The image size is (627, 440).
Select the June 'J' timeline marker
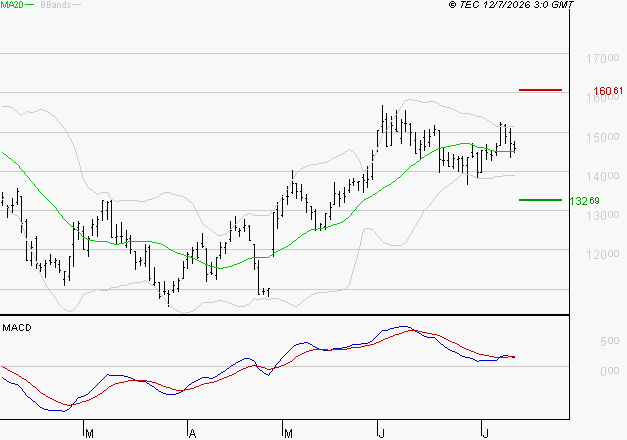coord(381,433)
